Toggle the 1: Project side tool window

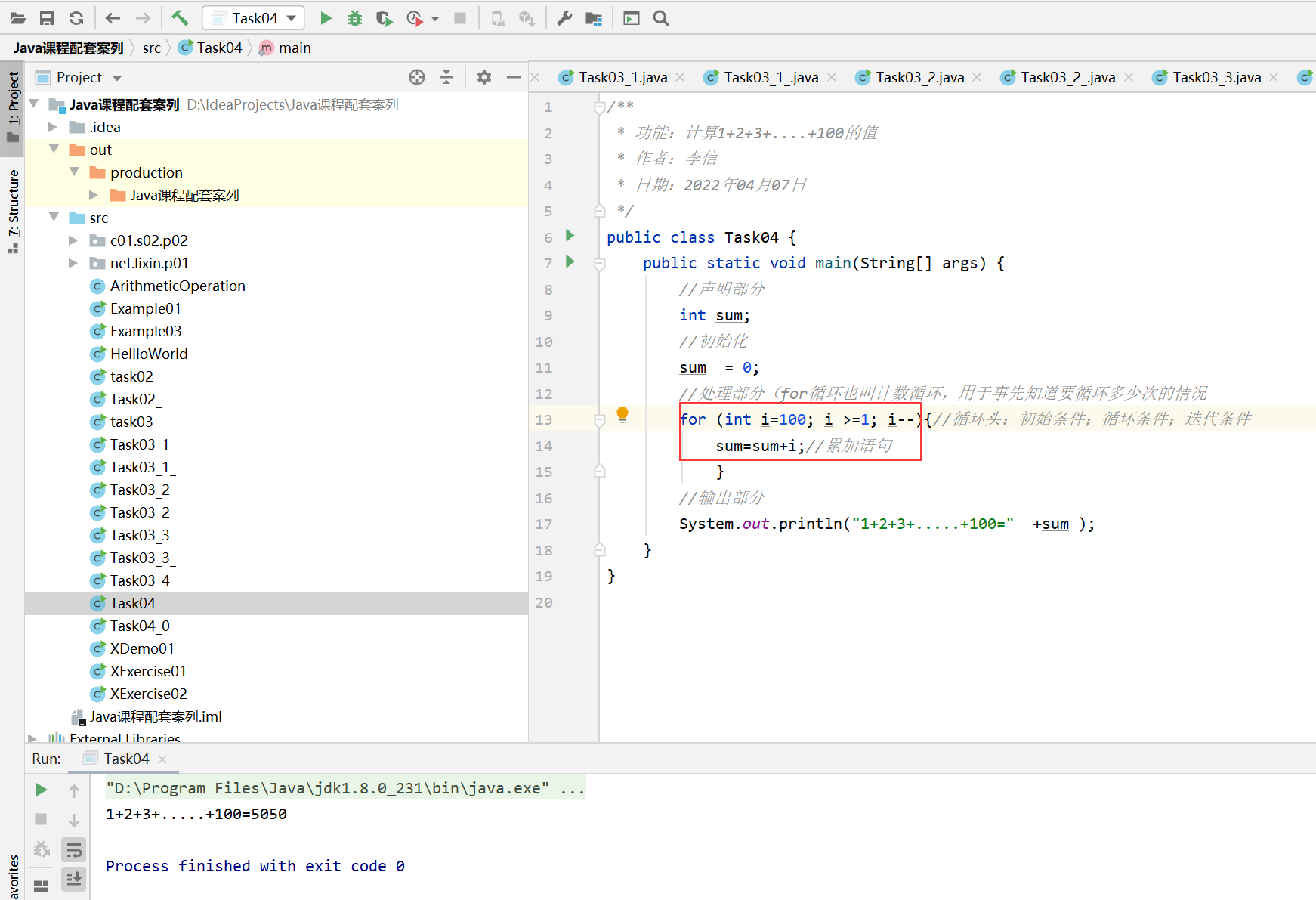coord(13,107)
